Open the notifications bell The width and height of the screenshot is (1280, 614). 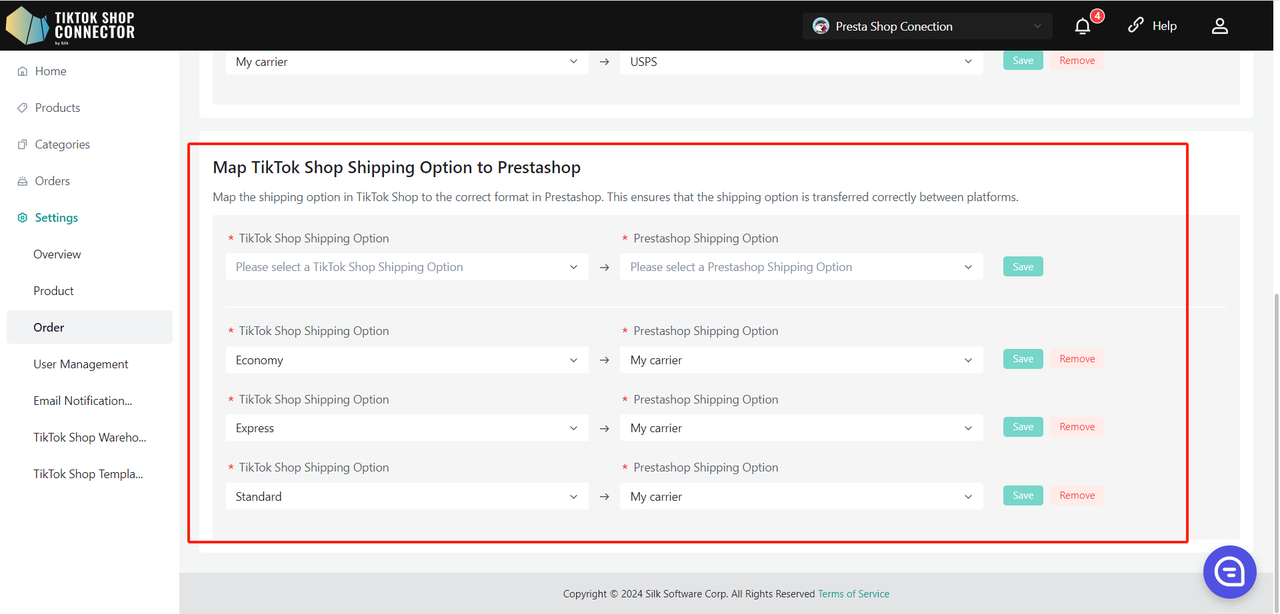(x=1083, y=26)
